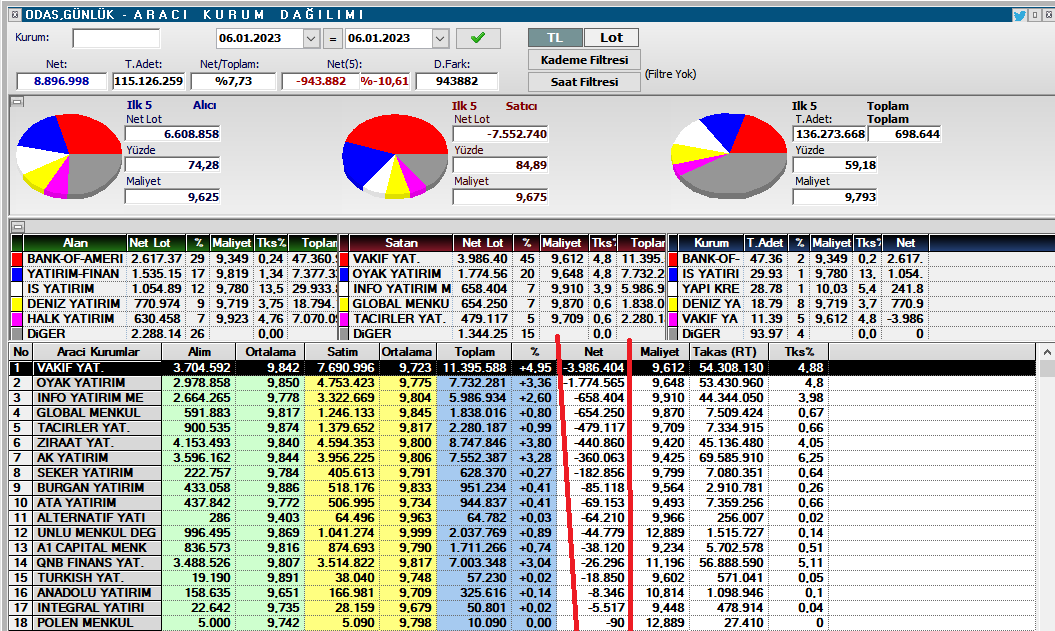The width and height of the screenshot is (1055, 631).
Task: Select the yellow swatch beside DENIZ YATIRIM
Action: 17,304
